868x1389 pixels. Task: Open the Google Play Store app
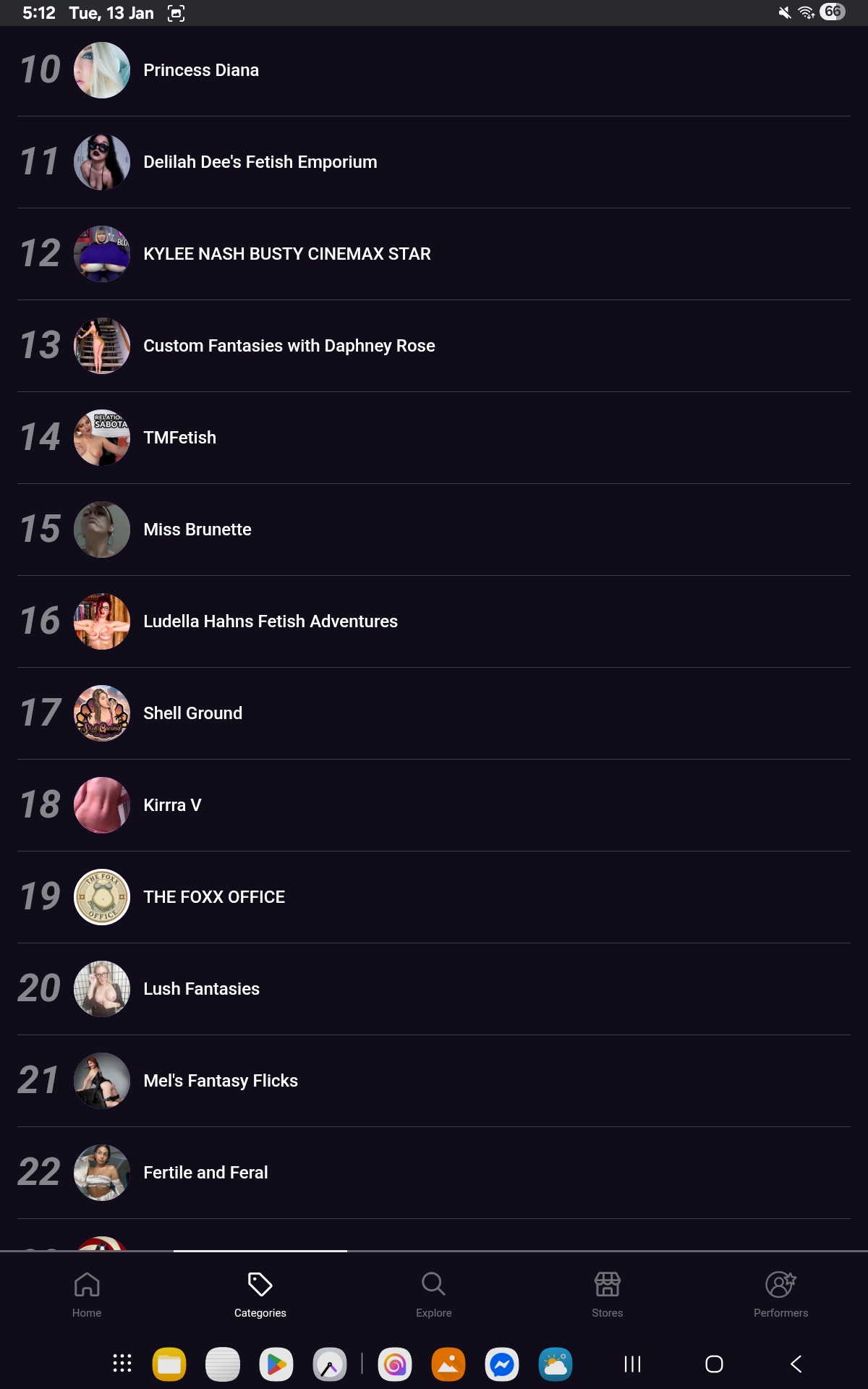[276, 1364]
